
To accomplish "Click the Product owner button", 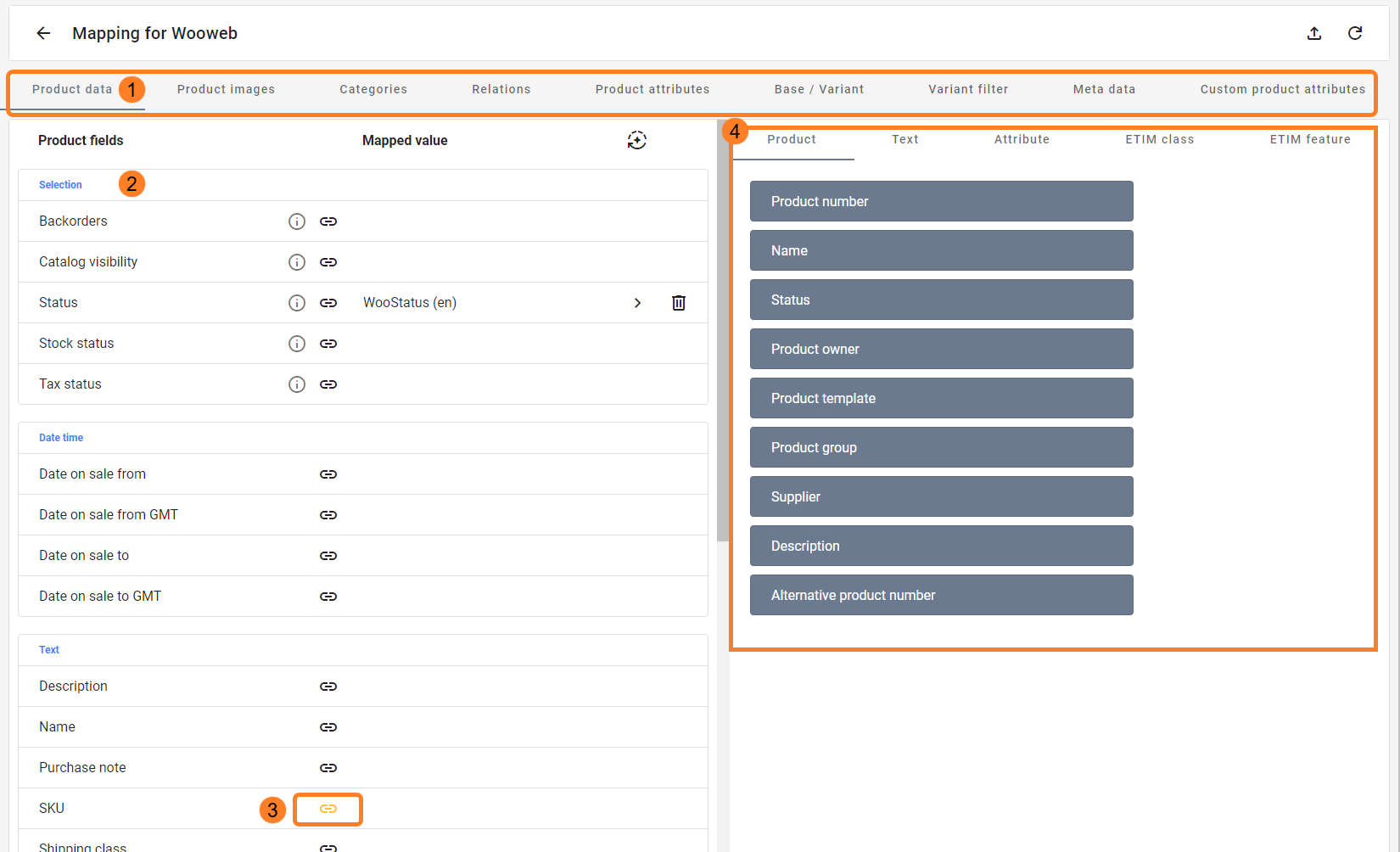I will [x=942, y=349].
